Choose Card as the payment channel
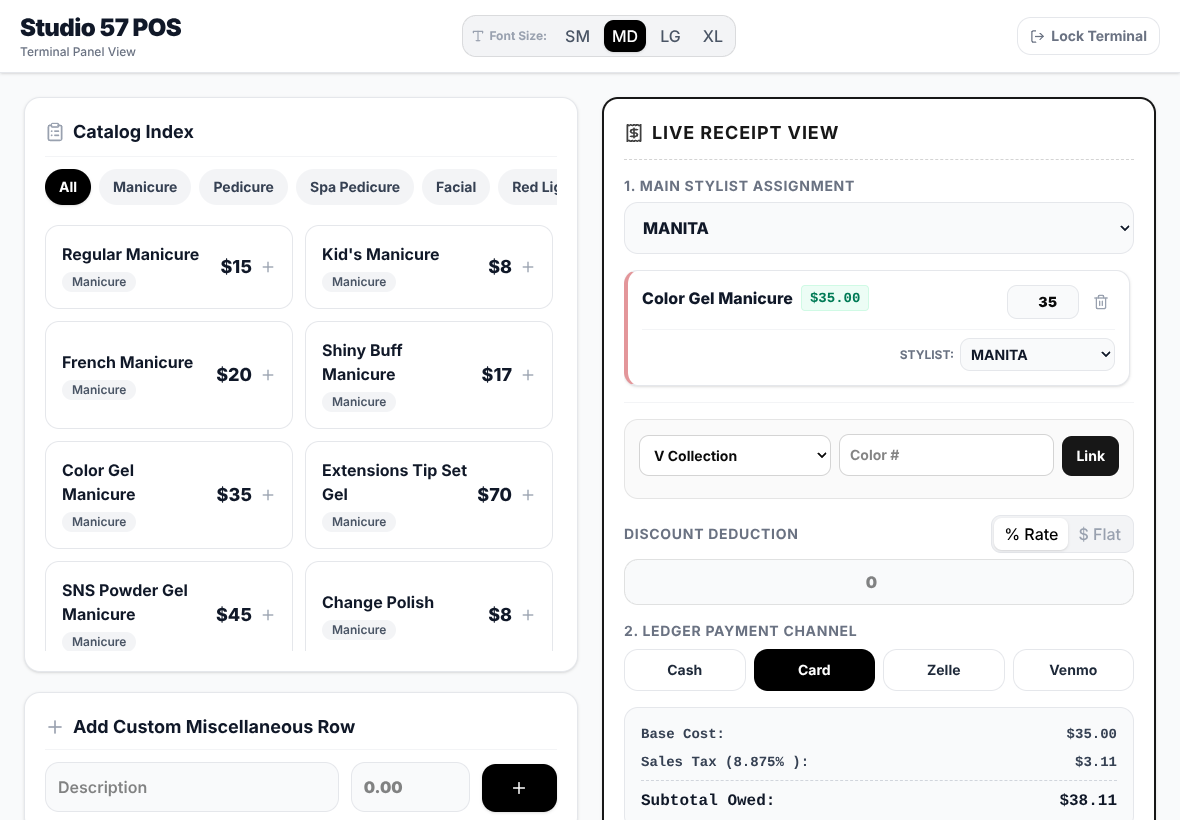Viewport: 1180px width, 820px height. (x=814, y=670)
